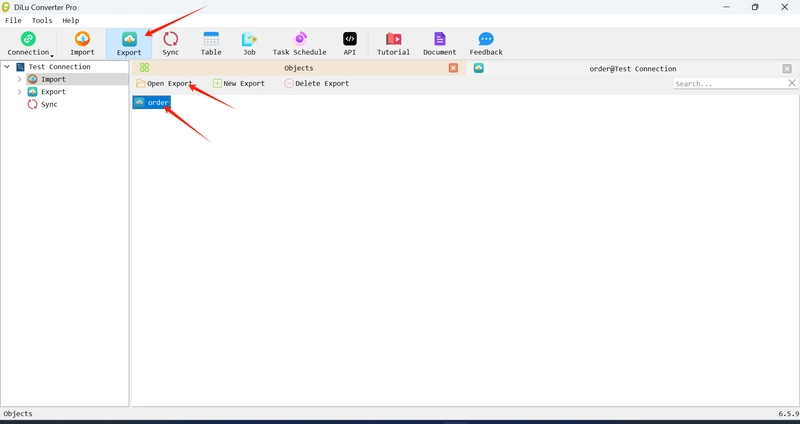This screenshot has height=424, width=800.
Task: Clear the search box with X
Action: (792, 83)
